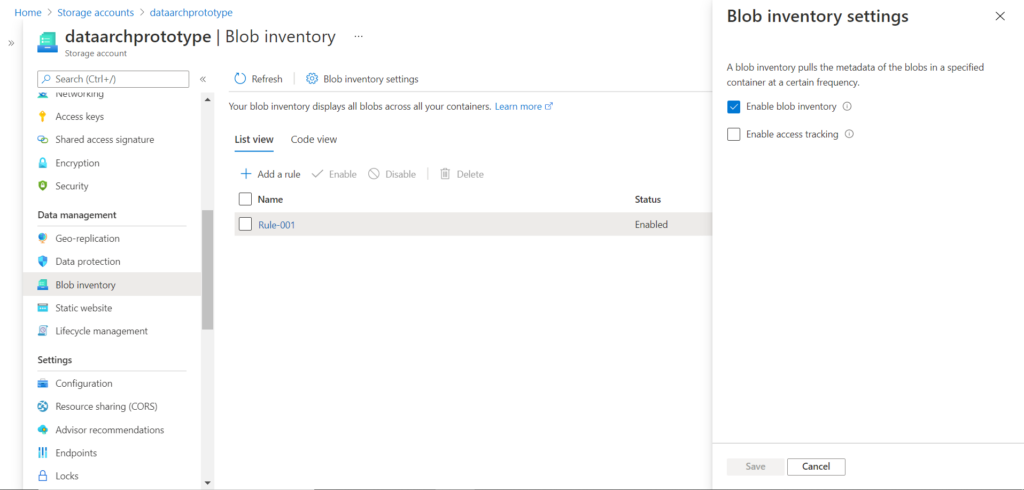Select the Rule-001 row checkbox

tap(246, 224)
